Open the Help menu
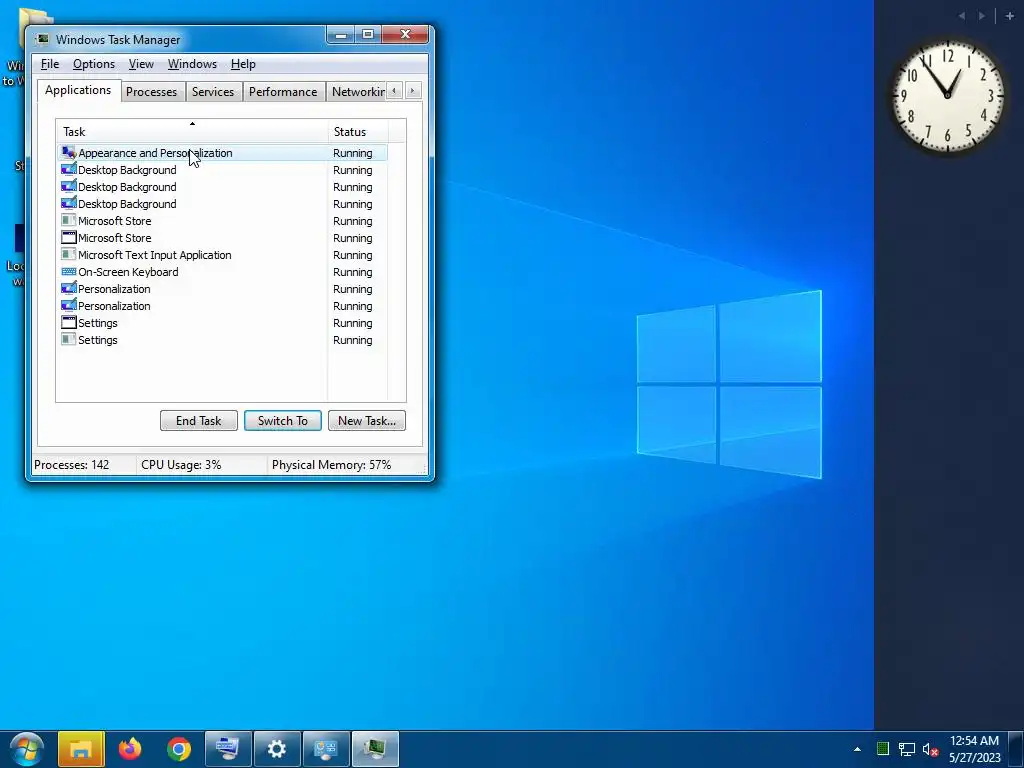 (243, 64)
